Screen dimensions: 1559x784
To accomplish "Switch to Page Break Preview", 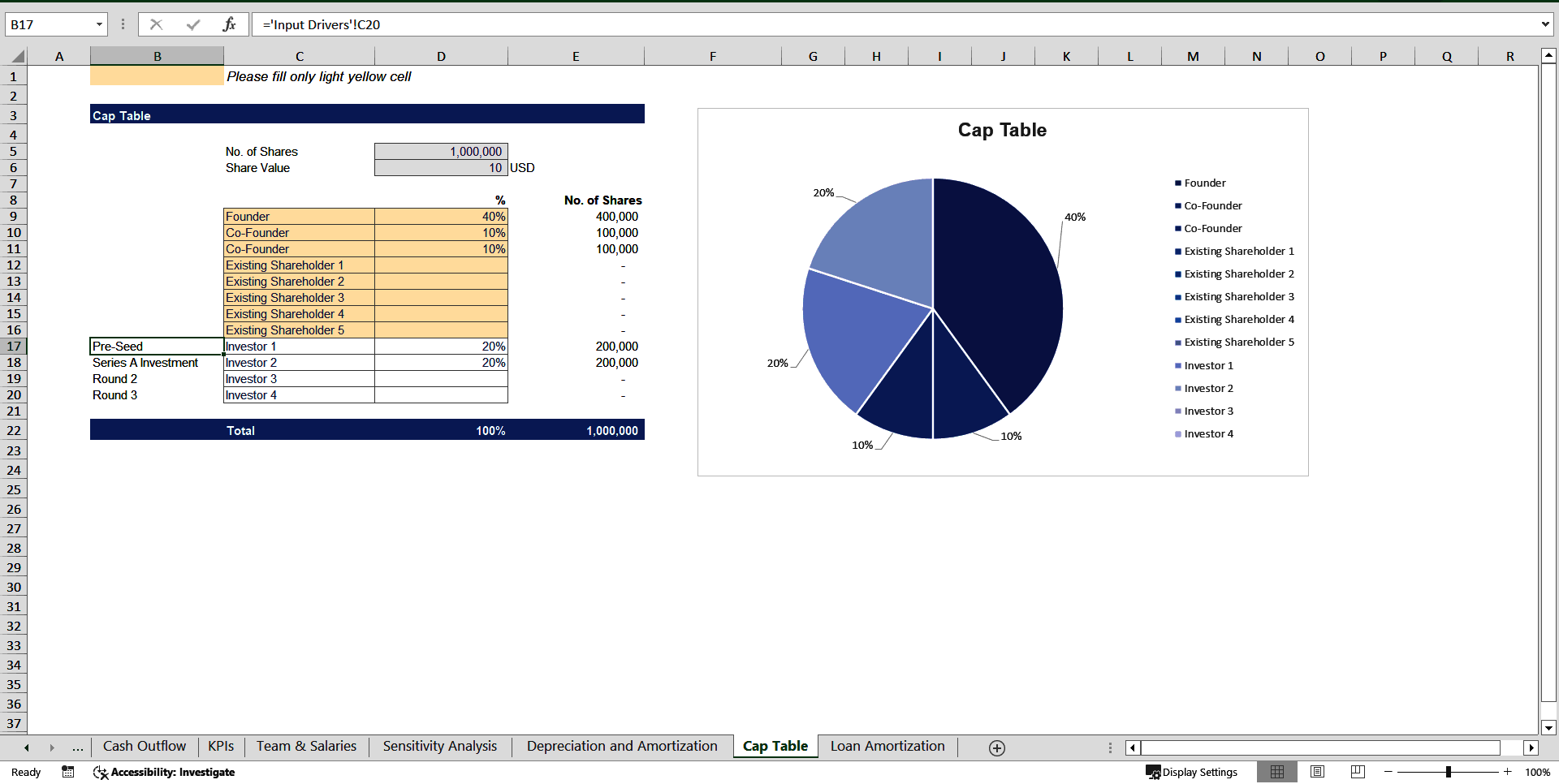I will 1358,772.
